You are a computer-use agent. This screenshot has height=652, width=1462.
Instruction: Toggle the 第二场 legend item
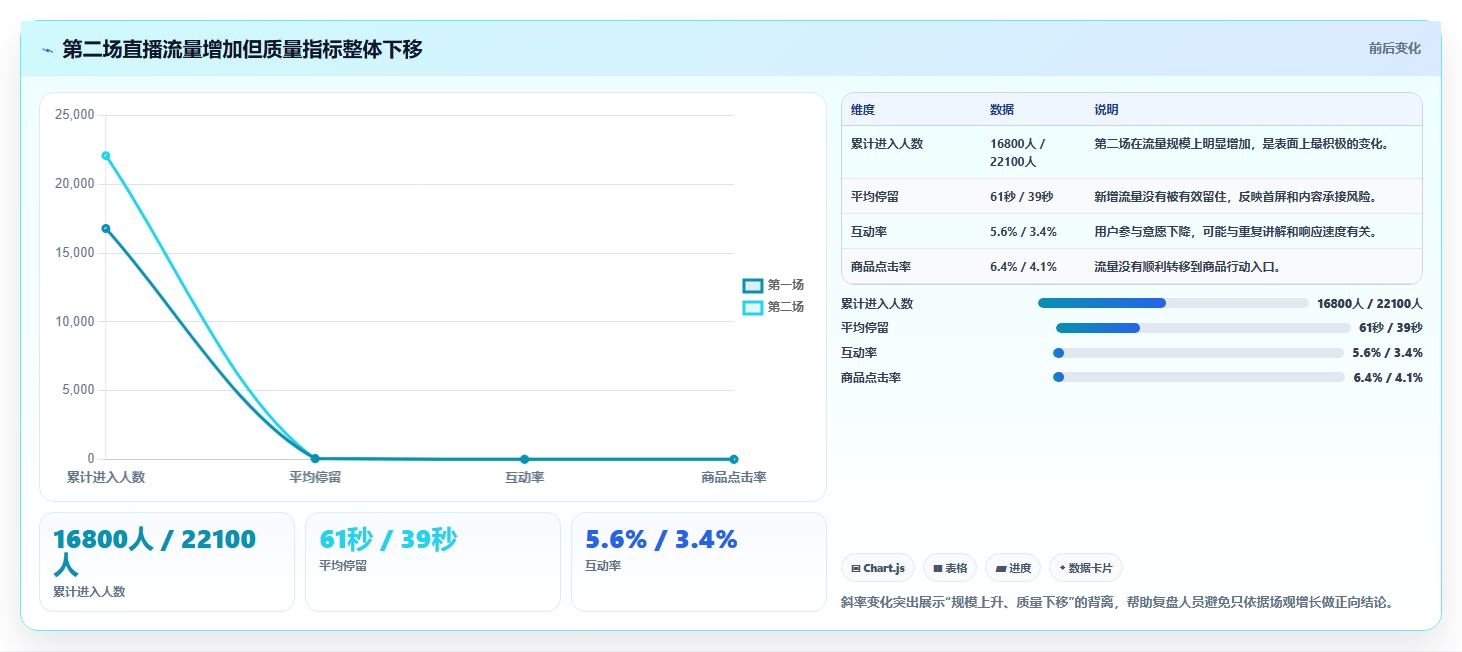coord(773,307)
